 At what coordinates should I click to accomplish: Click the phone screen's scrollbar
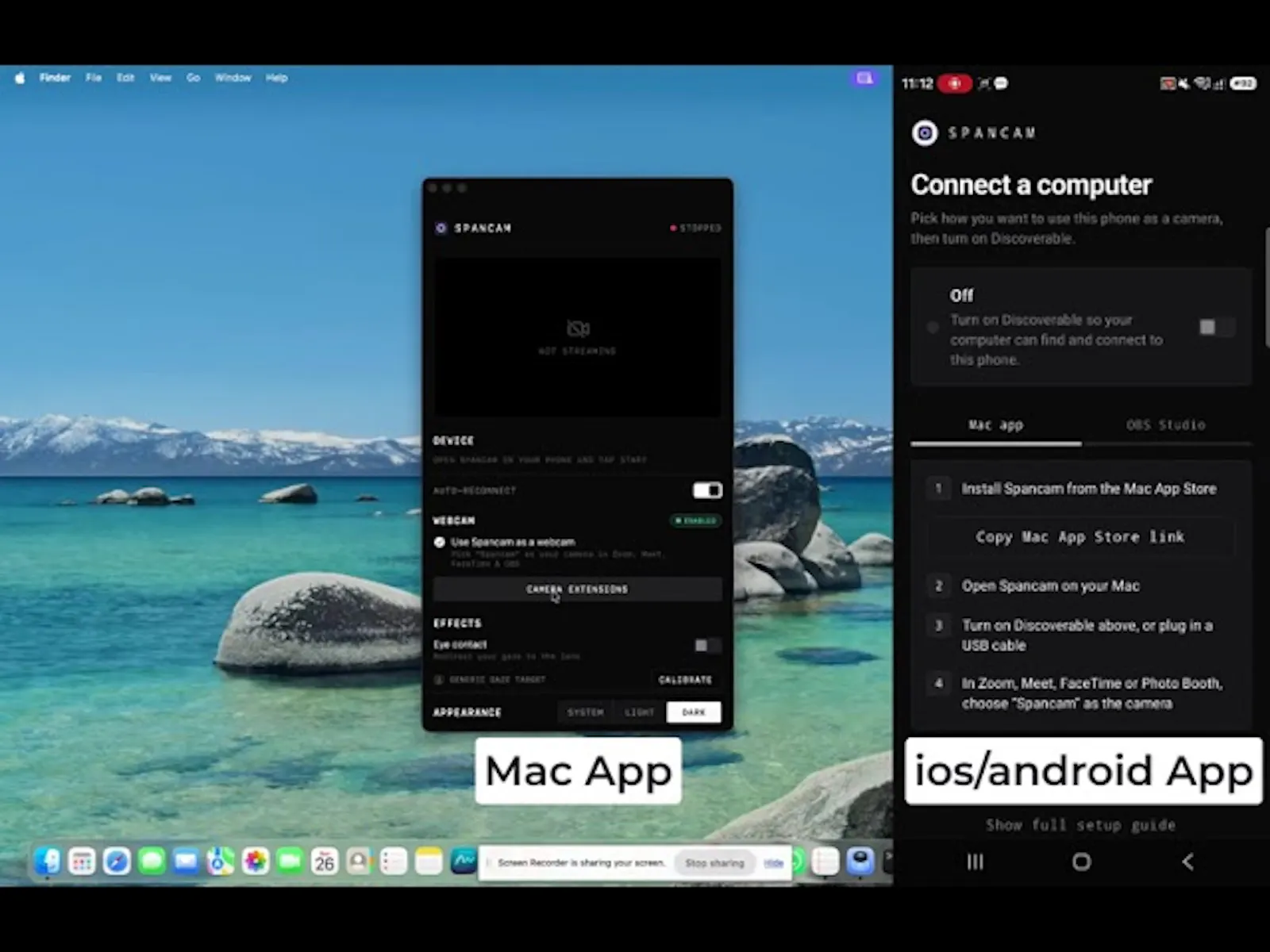1266,287
